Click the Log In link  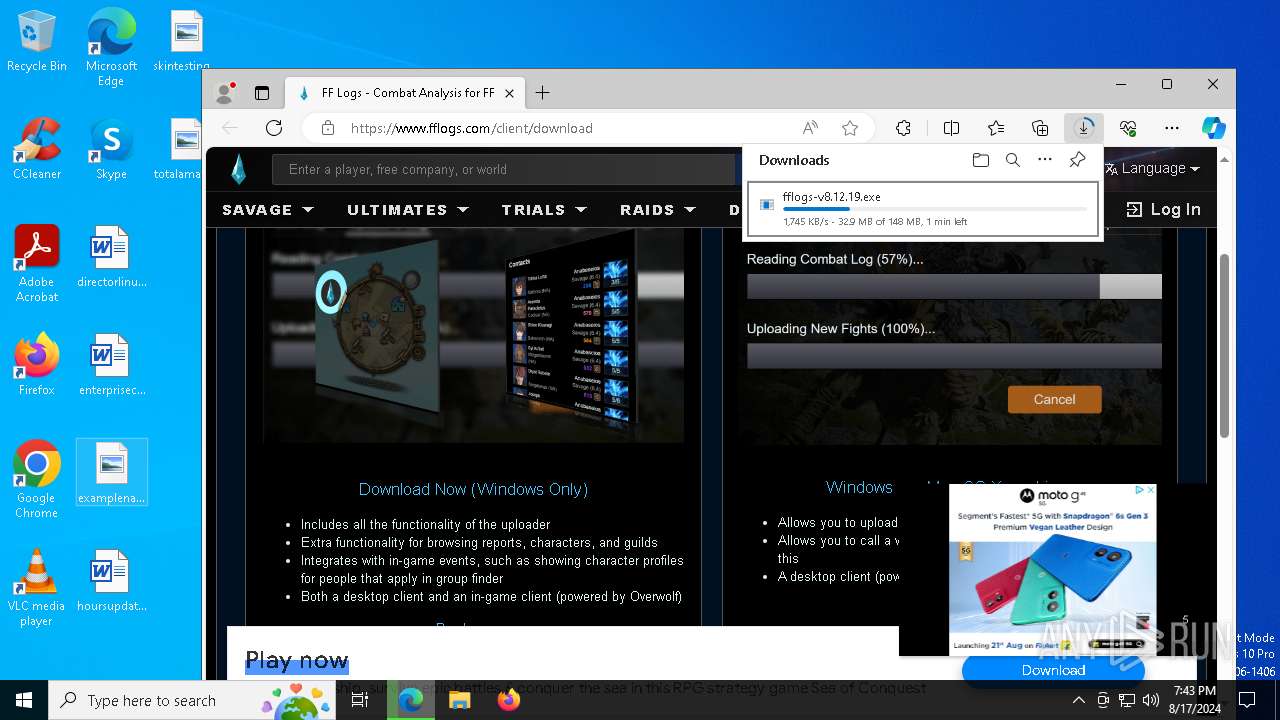tap(1163, 209)
